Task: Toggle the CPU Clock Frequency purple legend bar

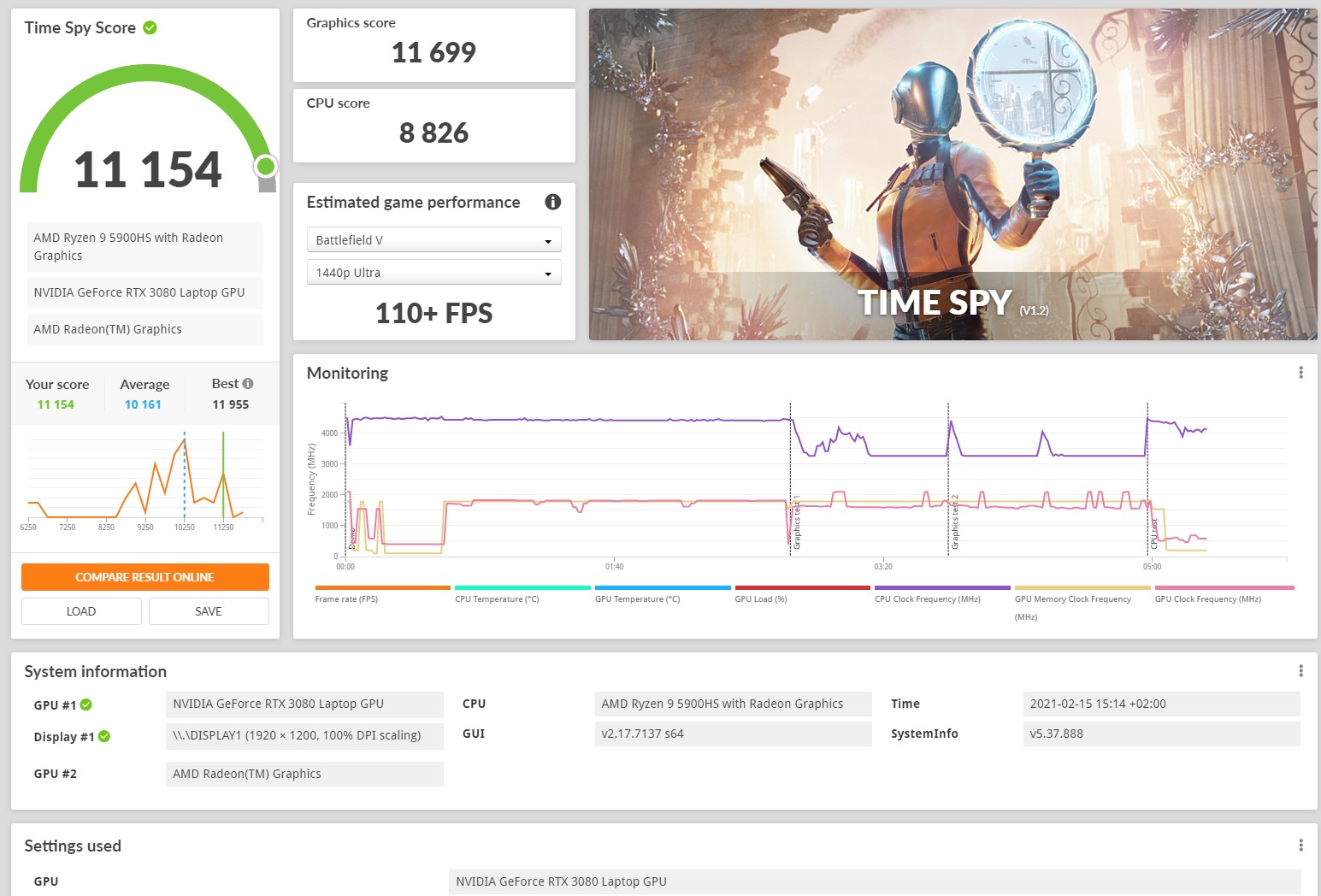Action: coord(942,588)
